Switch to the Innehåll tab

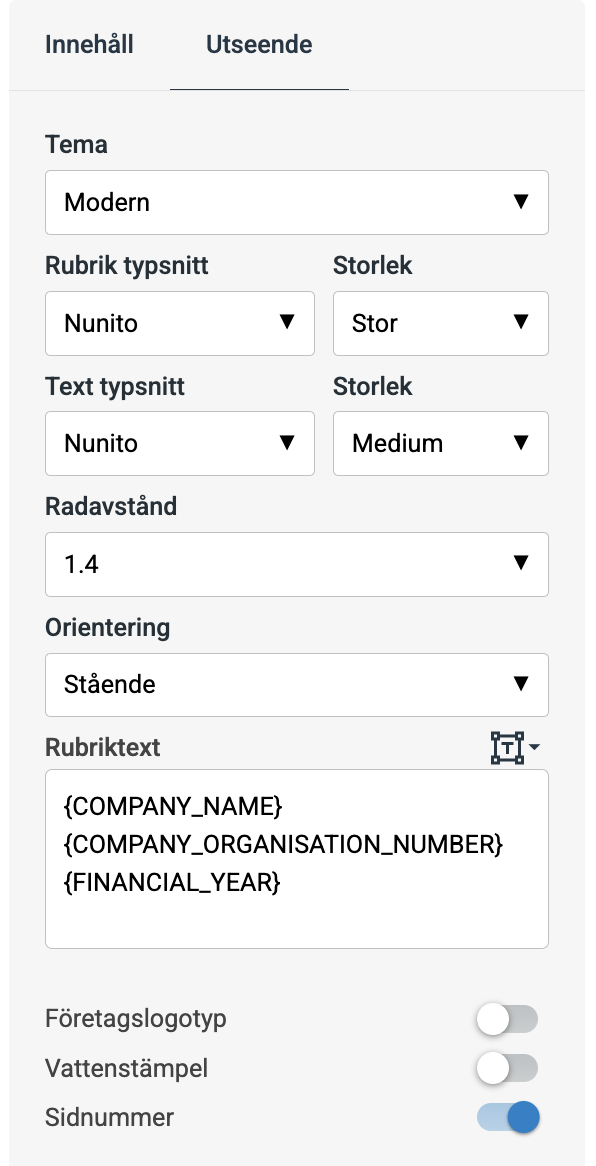(88, 45)
